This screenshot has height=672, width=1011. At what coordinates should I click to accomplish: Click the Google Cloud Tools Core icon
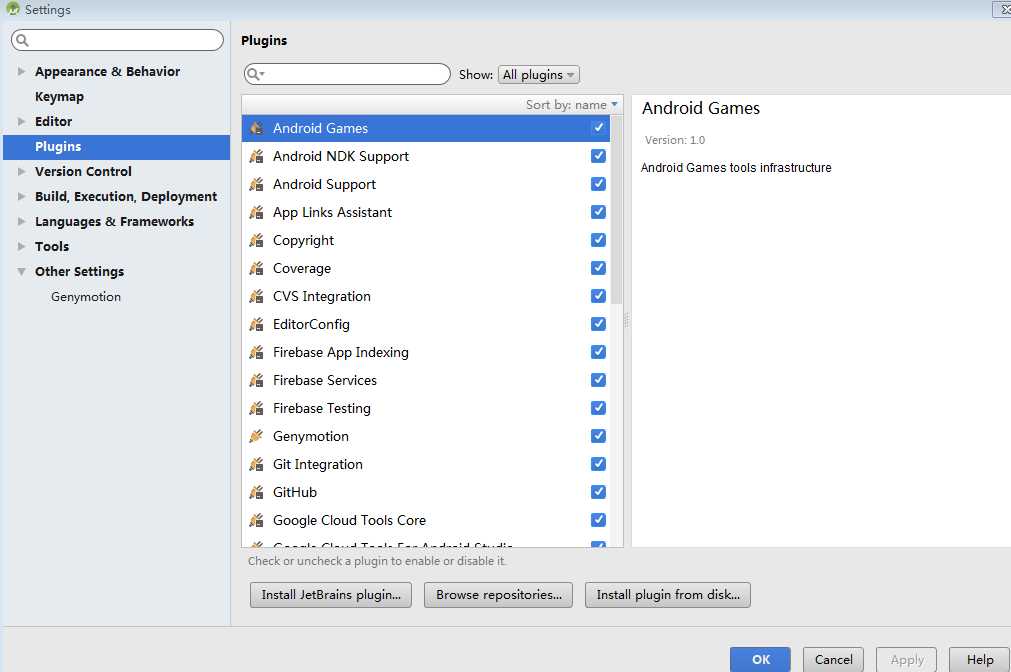[x=257, y=520]
